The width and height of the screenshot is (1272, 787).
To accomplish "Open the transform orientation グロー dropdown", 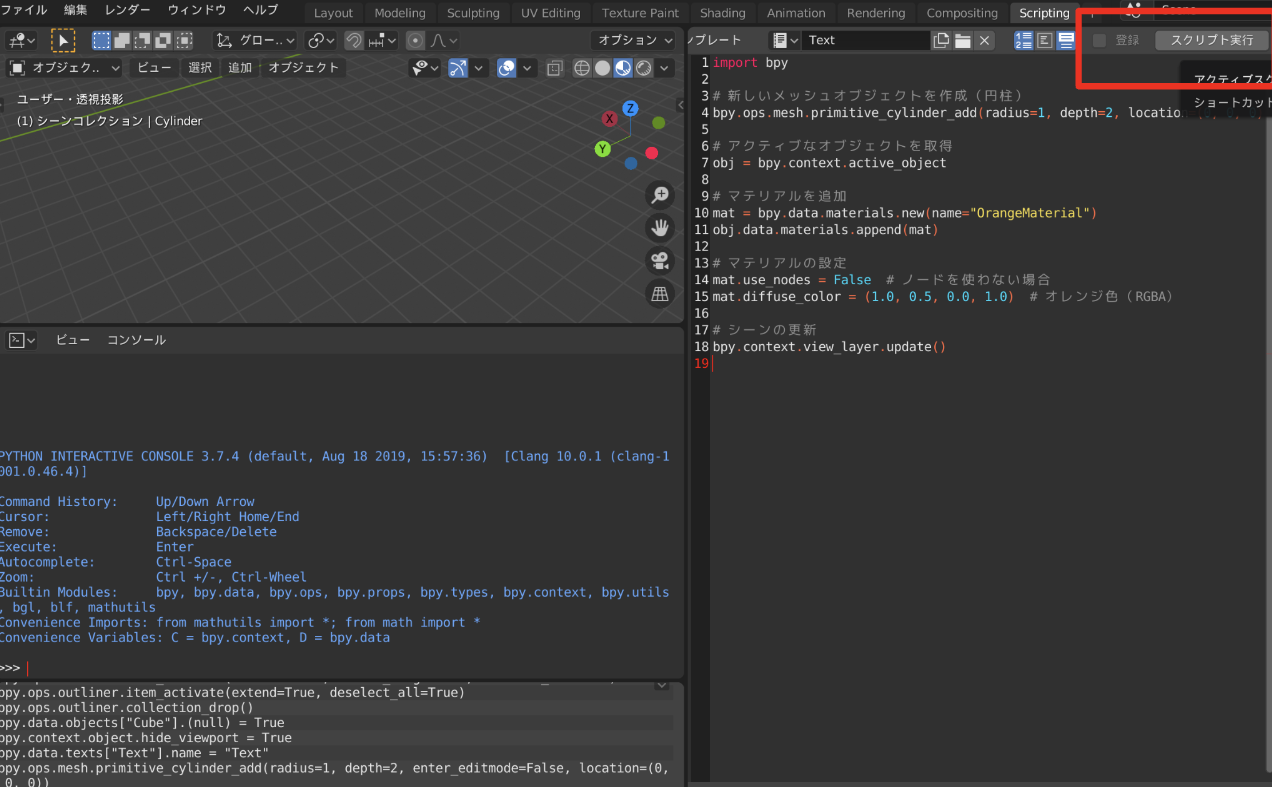I will coord(256,40).
